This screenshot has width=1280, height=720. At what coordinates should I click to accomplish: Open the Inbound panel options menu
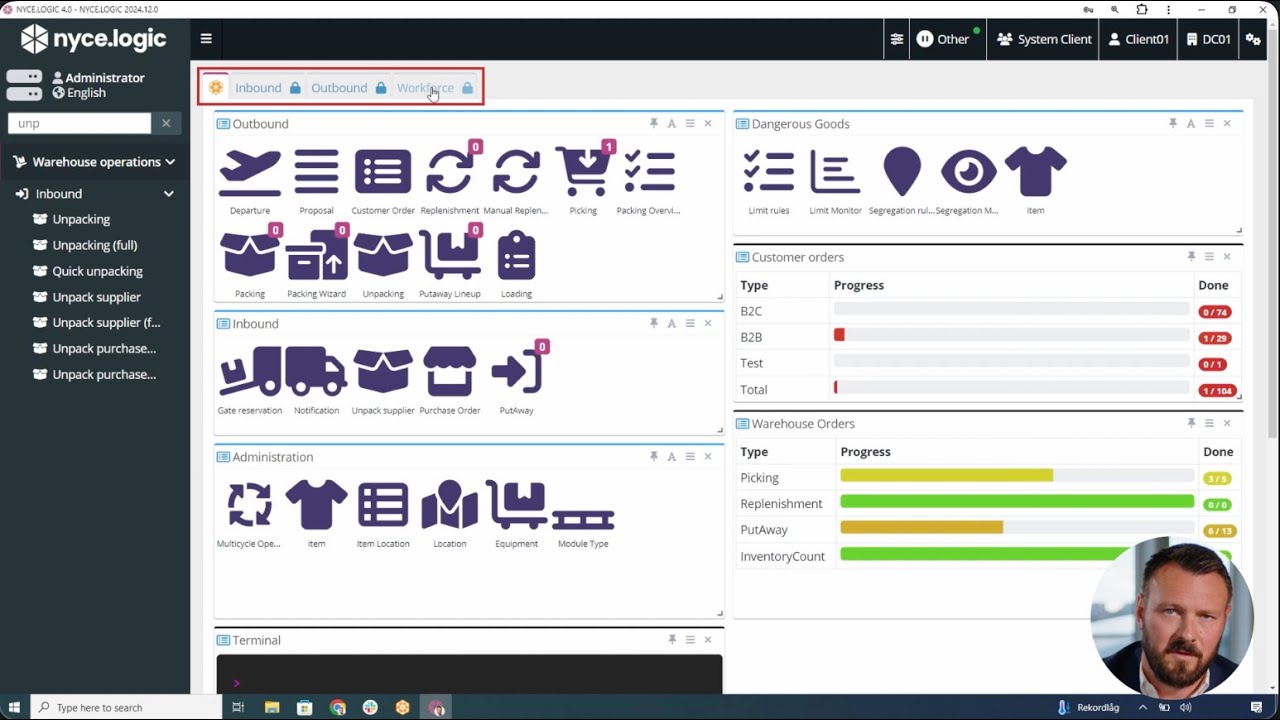pos(690,323)
